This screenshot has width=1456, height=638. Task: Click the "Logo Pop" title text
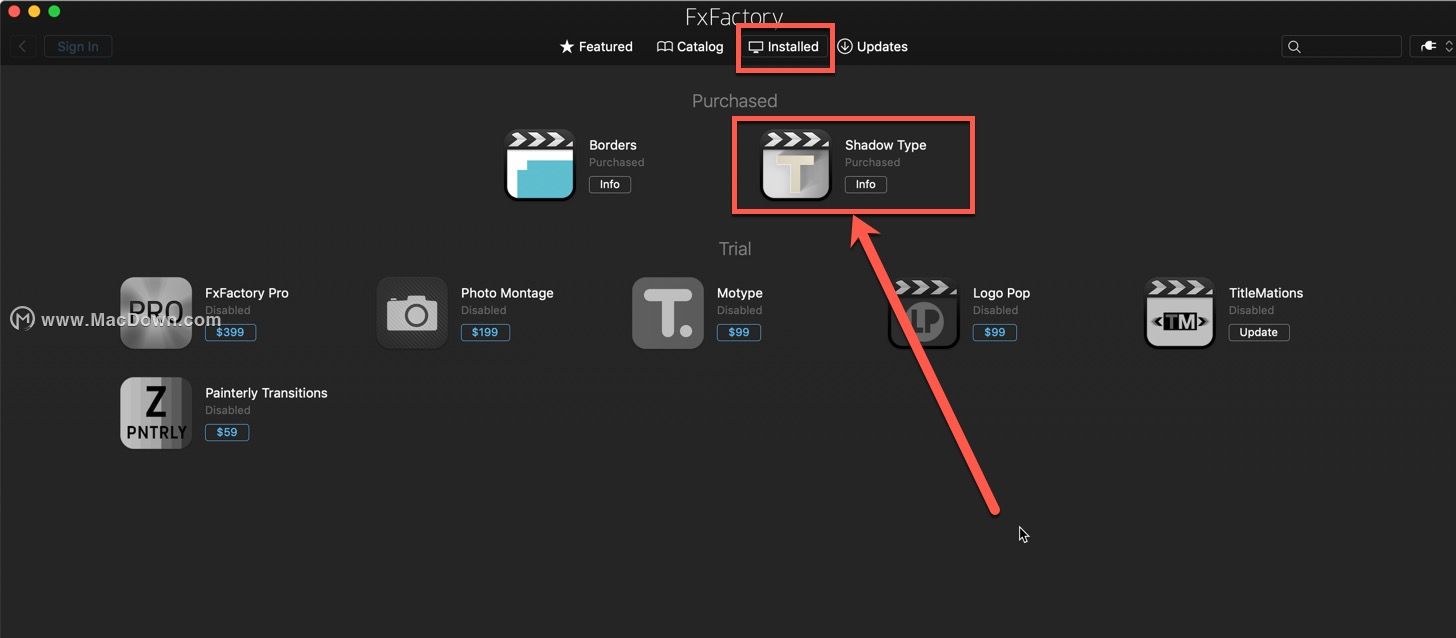point(1001,293)
